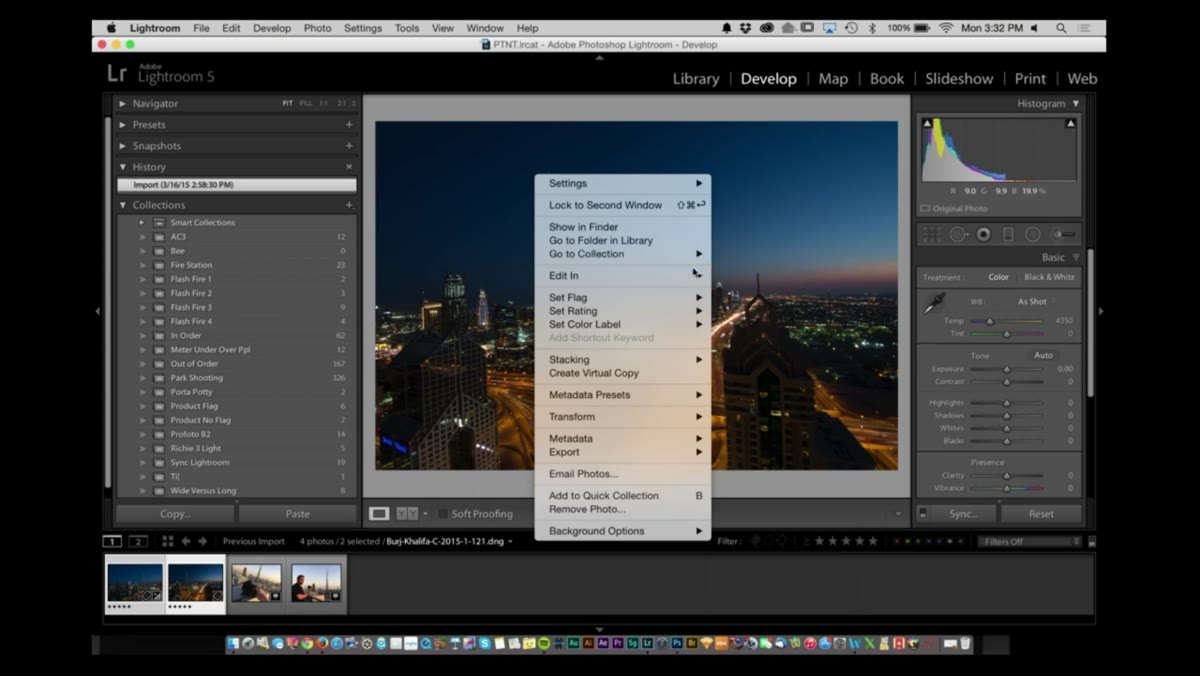Click the Auto tone button

coord(1043,355)
